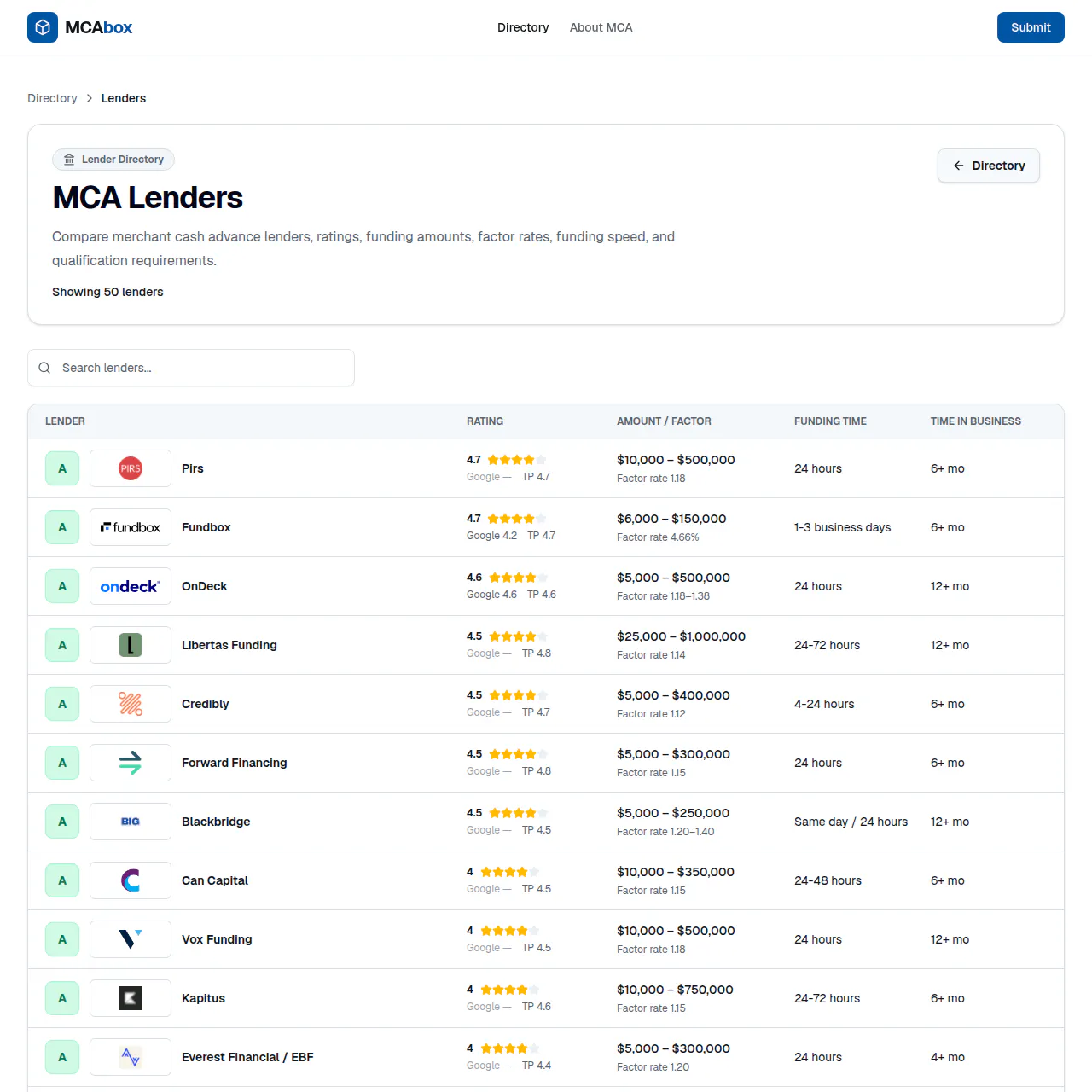This screenshot has height=1092, width=1092.
Task: Open the Pirs lender name
Action: pos(193,468)
